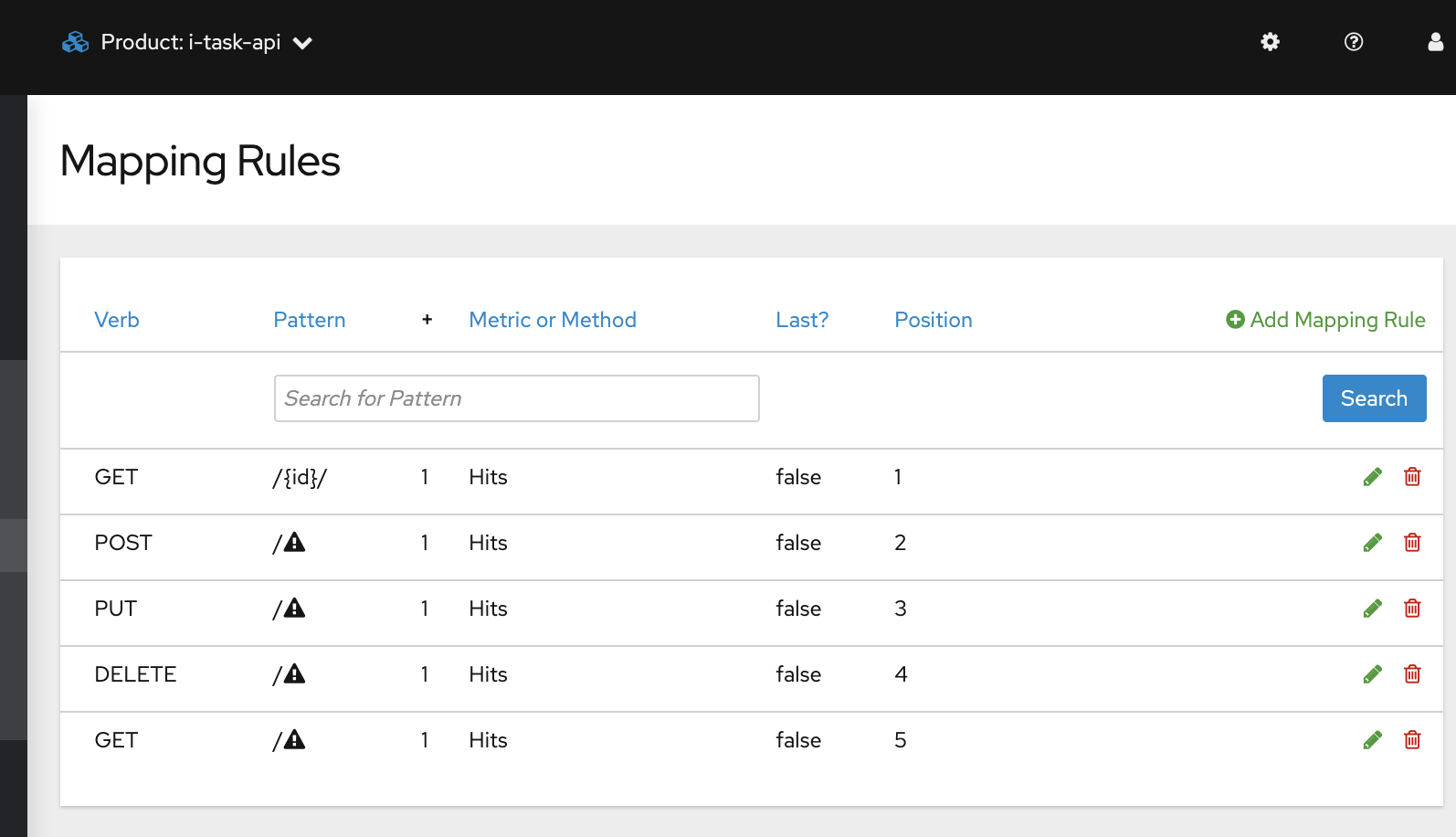The height and width of the screenshot is (837, 1456).
Task: Click false value in the DELETE row
Action: (798, 674)
